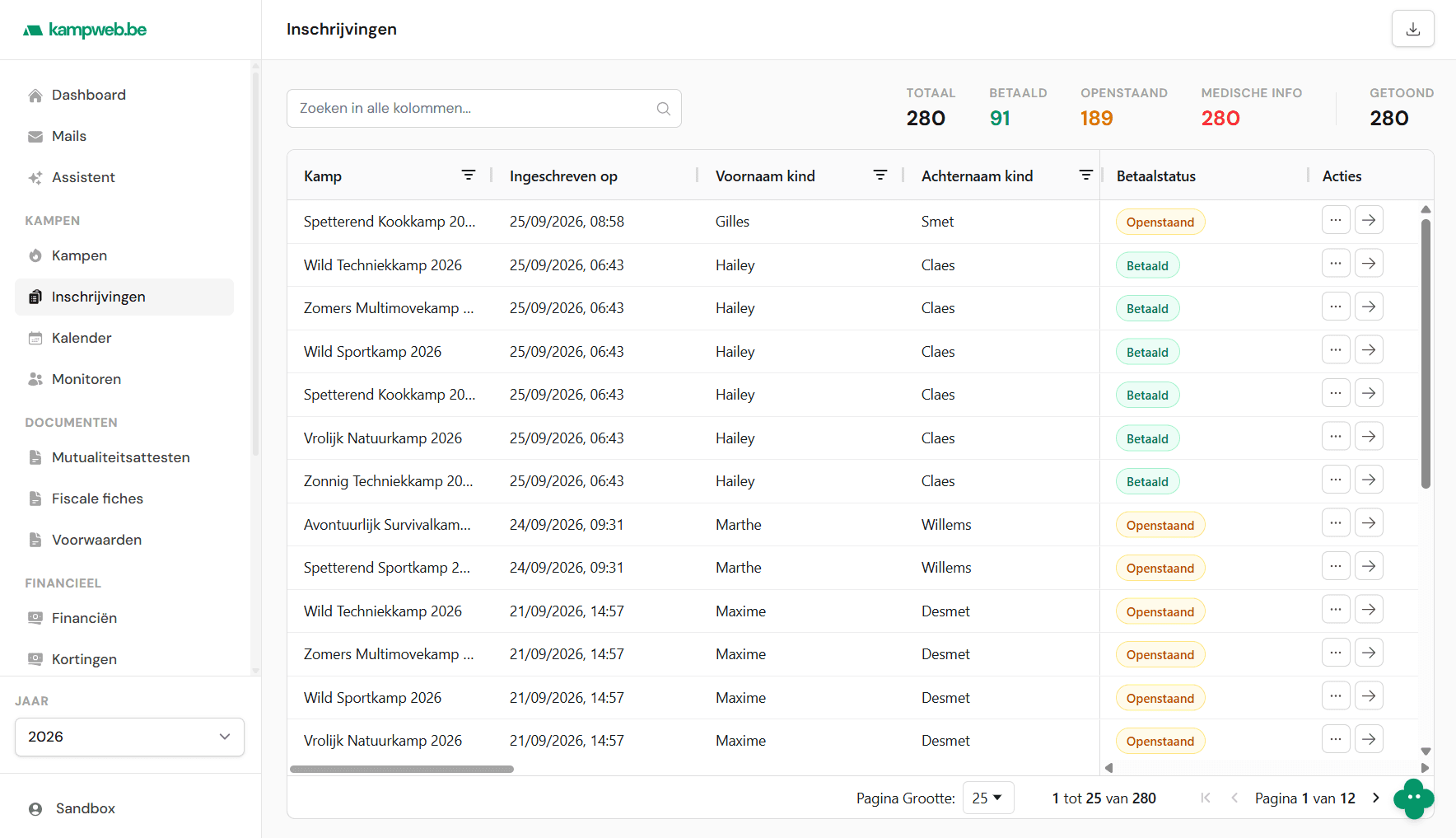Click Openstaand badge for Gilles Smet
The height and width of the screenshot is (838, 1456).
[1160, 222]
